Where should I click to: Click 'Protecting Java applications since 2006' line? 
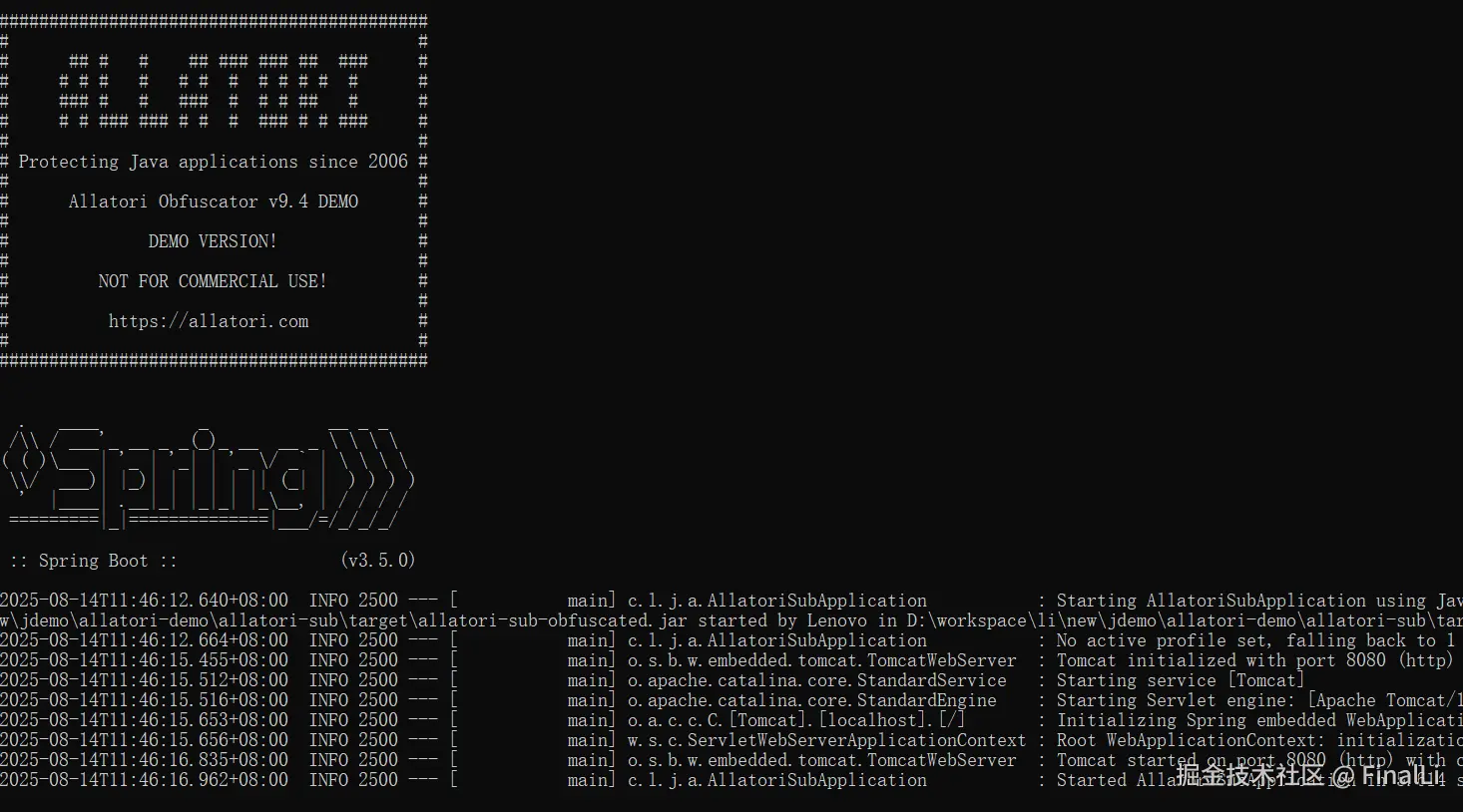(x=213, y=162)
